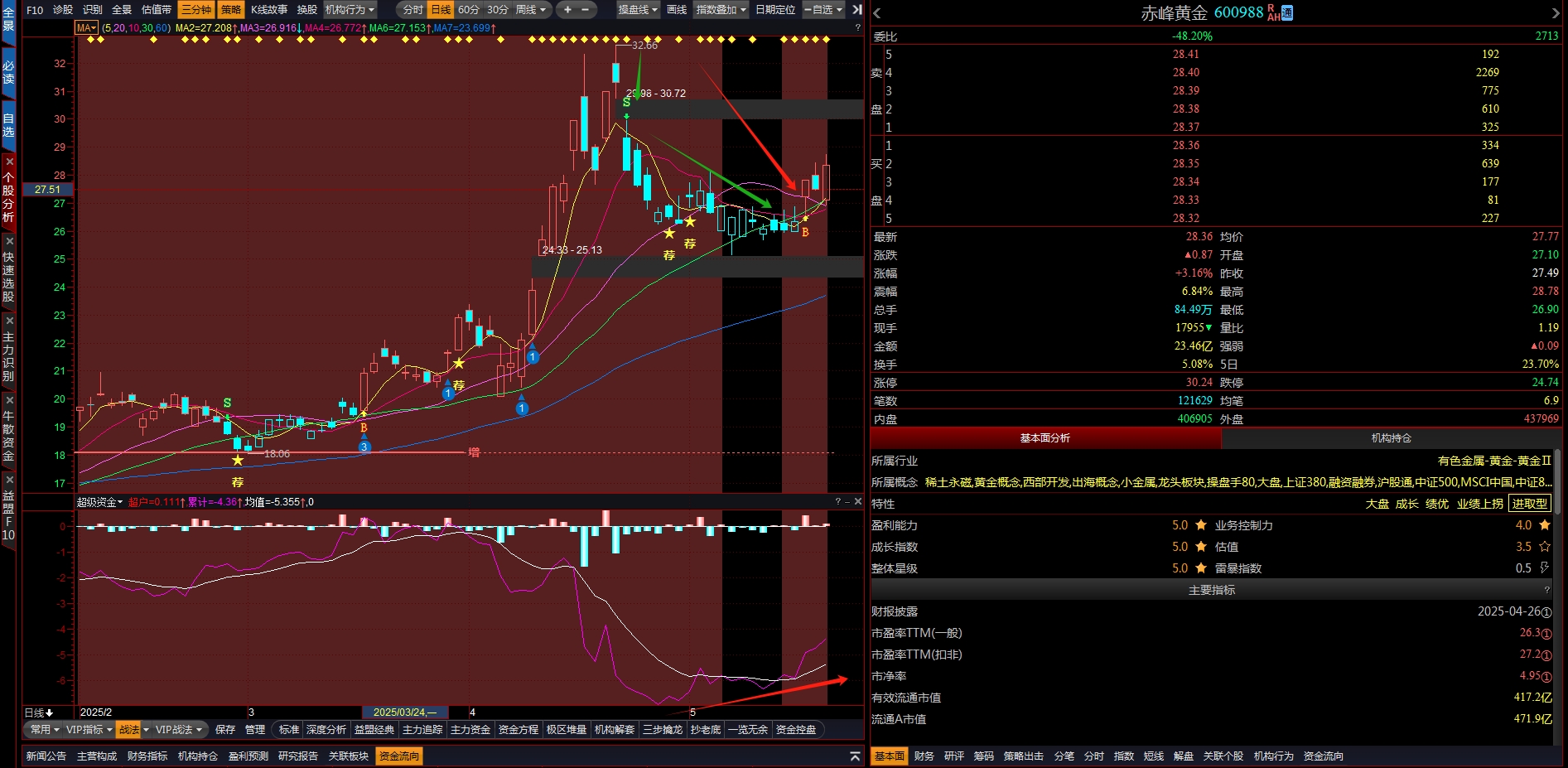This screenshot has width=1568, height=768.
Task: Open the 周线 period dropdown
Action: (x=531, y=10)
